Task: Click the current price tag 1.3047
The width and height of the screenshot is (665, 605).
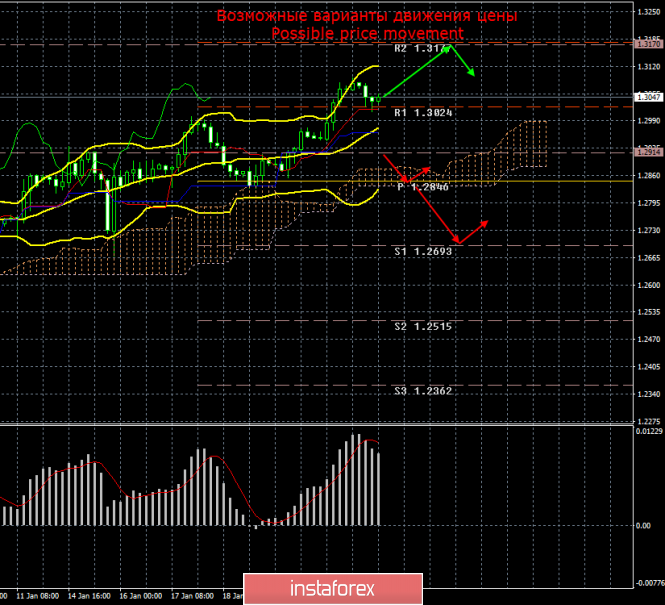Action: click(x=648, y=98)
